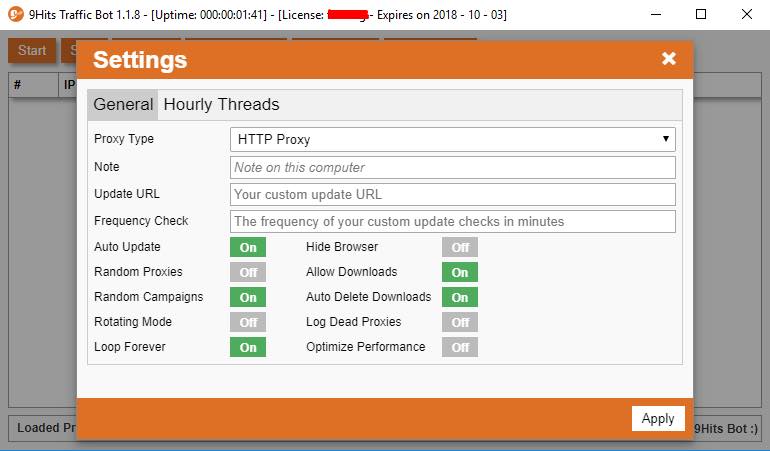This screenshot has width=770, height=451.
Task: Click the Rotating Mode label
Action: point(133,322)
